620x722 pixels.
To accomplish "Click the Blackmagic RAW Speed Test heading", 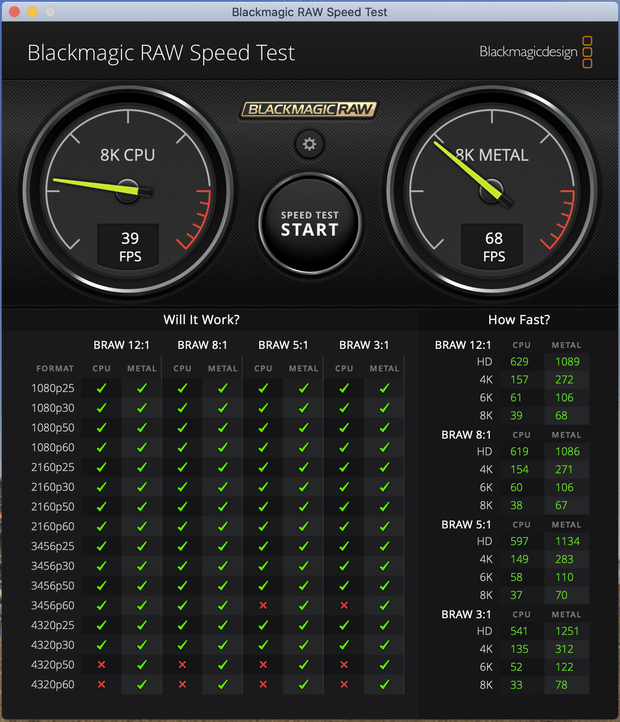I will (161, 53).
